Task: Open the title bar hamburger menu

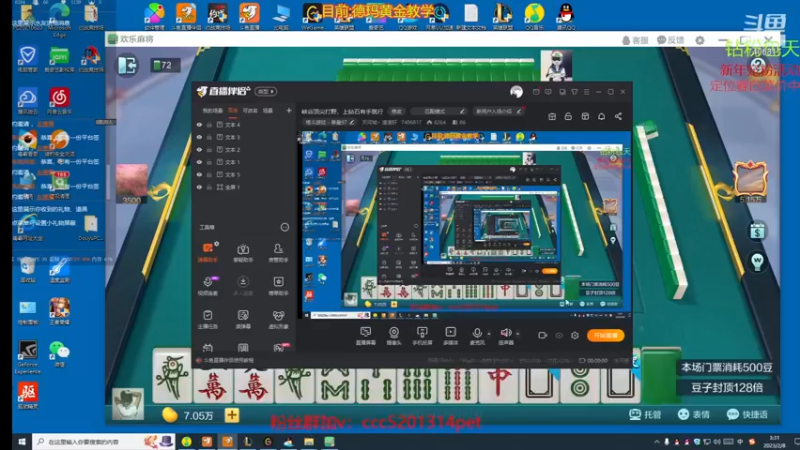Action: coord(587,92)
